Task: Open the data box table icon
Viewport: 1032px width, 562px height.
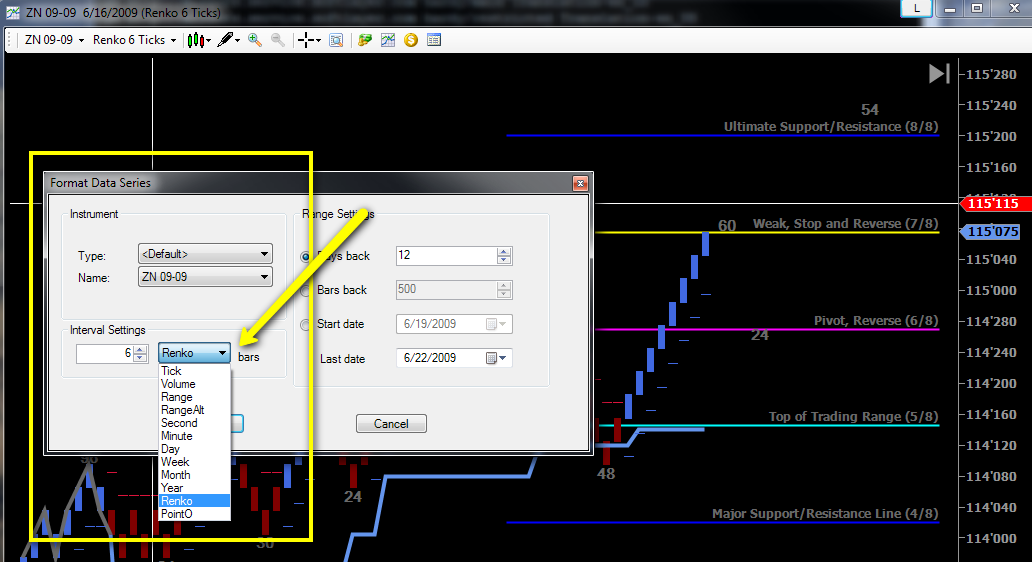Action: pyautogui.click(x=434, y=40)
